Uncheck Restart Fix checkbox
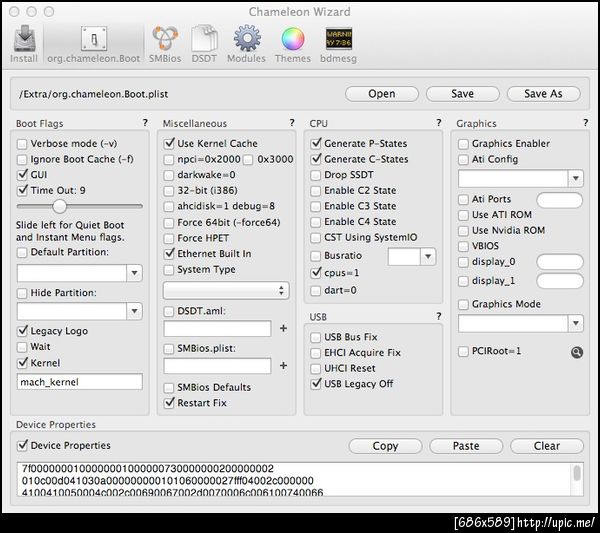 pos(169,403)
